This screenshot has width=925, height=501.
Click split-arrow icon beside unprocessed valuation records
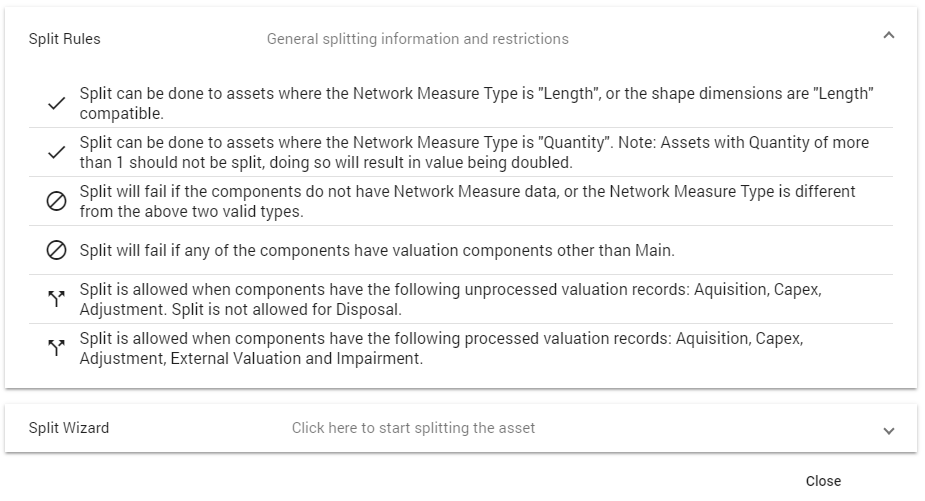point(56,299)
